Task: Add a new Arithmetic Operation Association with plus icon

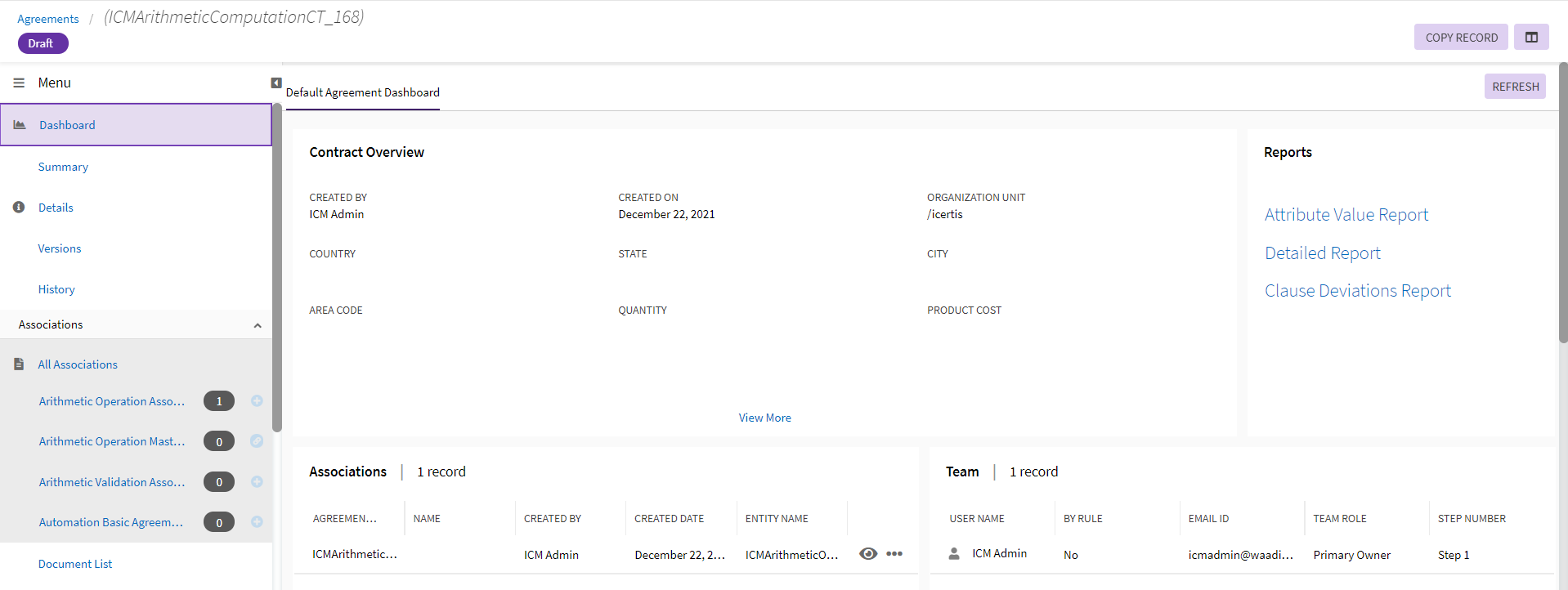Action: [x=257, y=401]
